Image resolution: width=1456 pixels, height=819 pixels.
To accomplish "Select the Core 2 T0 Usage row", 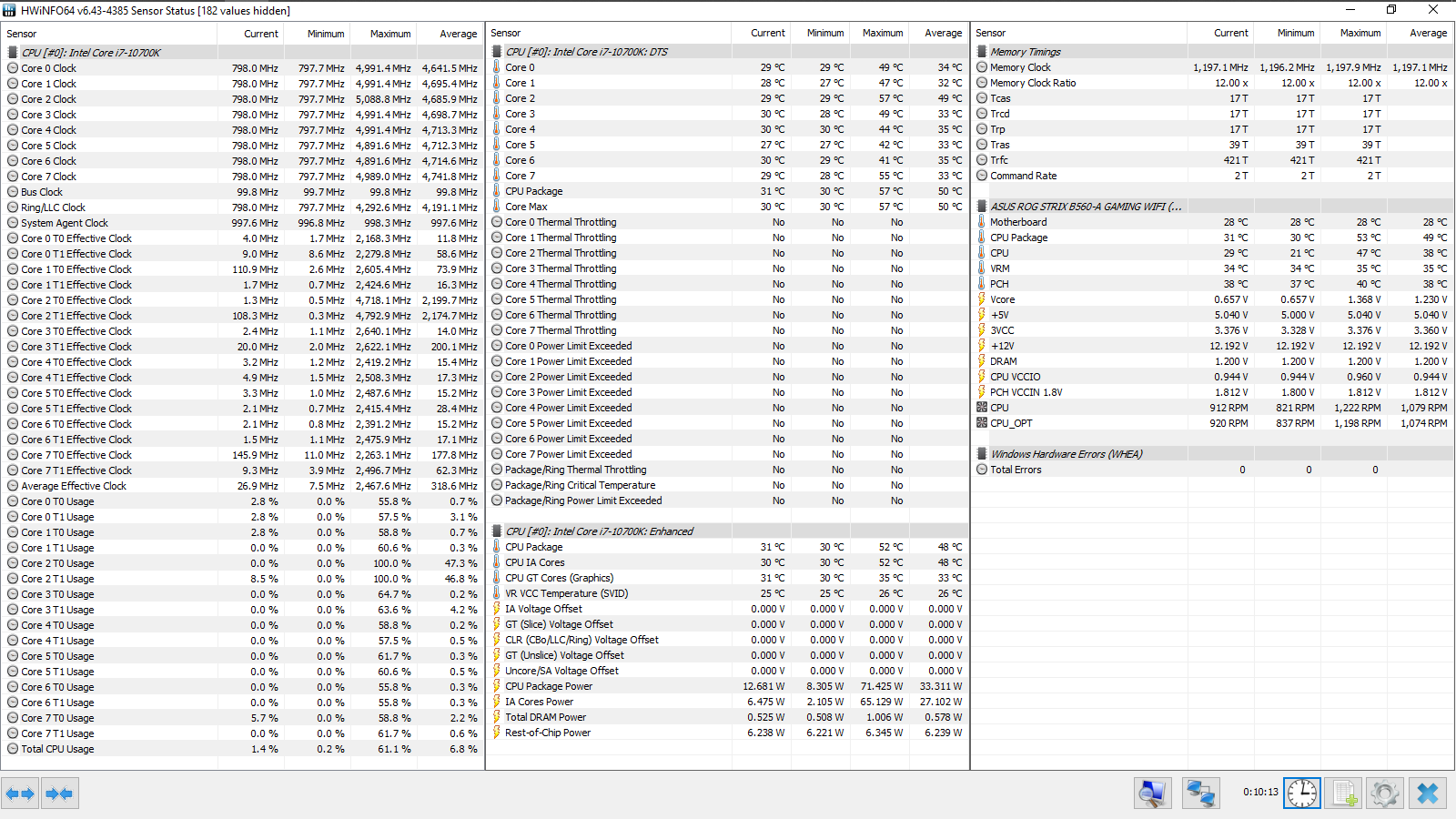I will tap(242, 563).
